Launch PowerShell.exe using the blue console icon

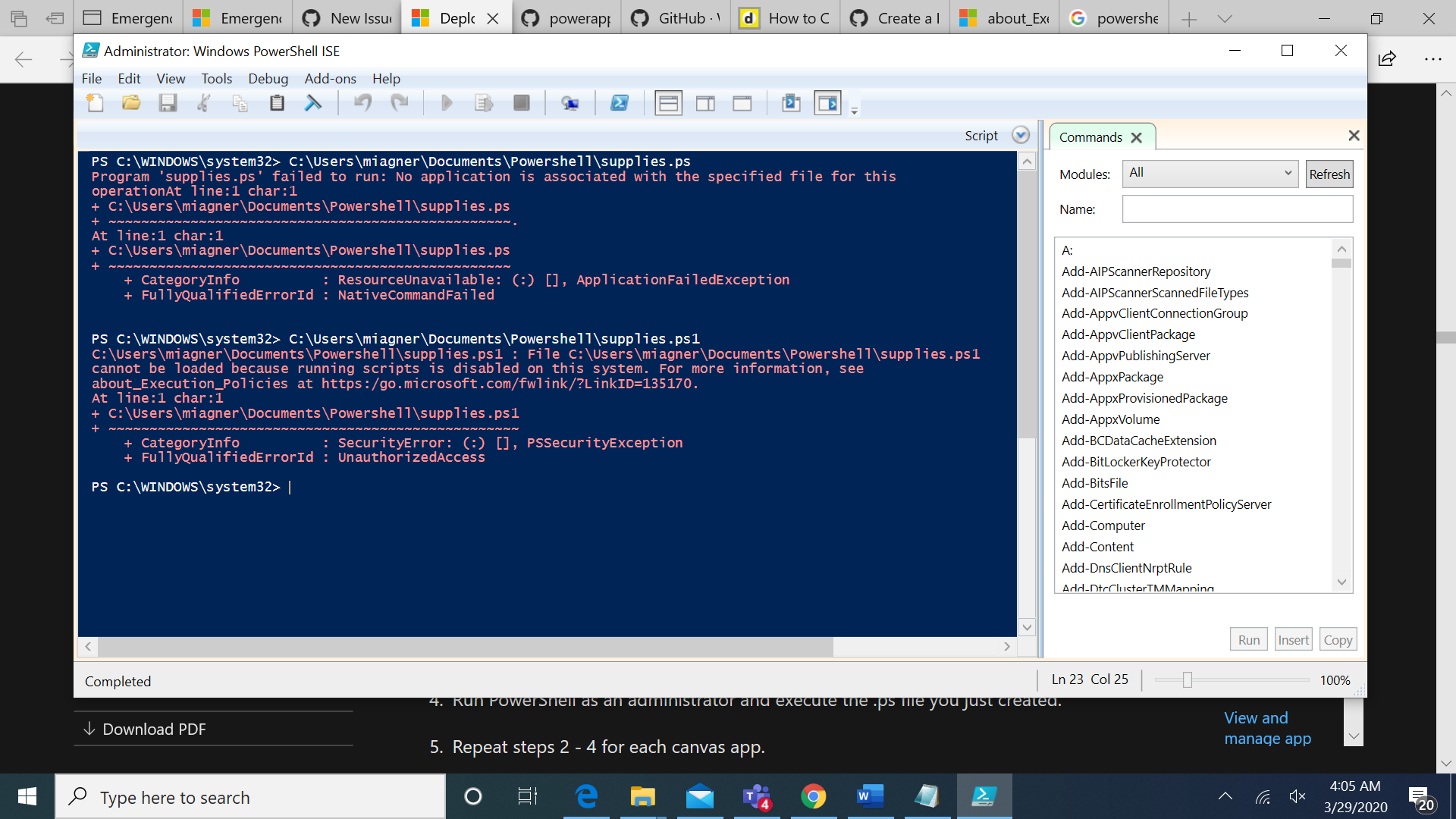point(620,103)
